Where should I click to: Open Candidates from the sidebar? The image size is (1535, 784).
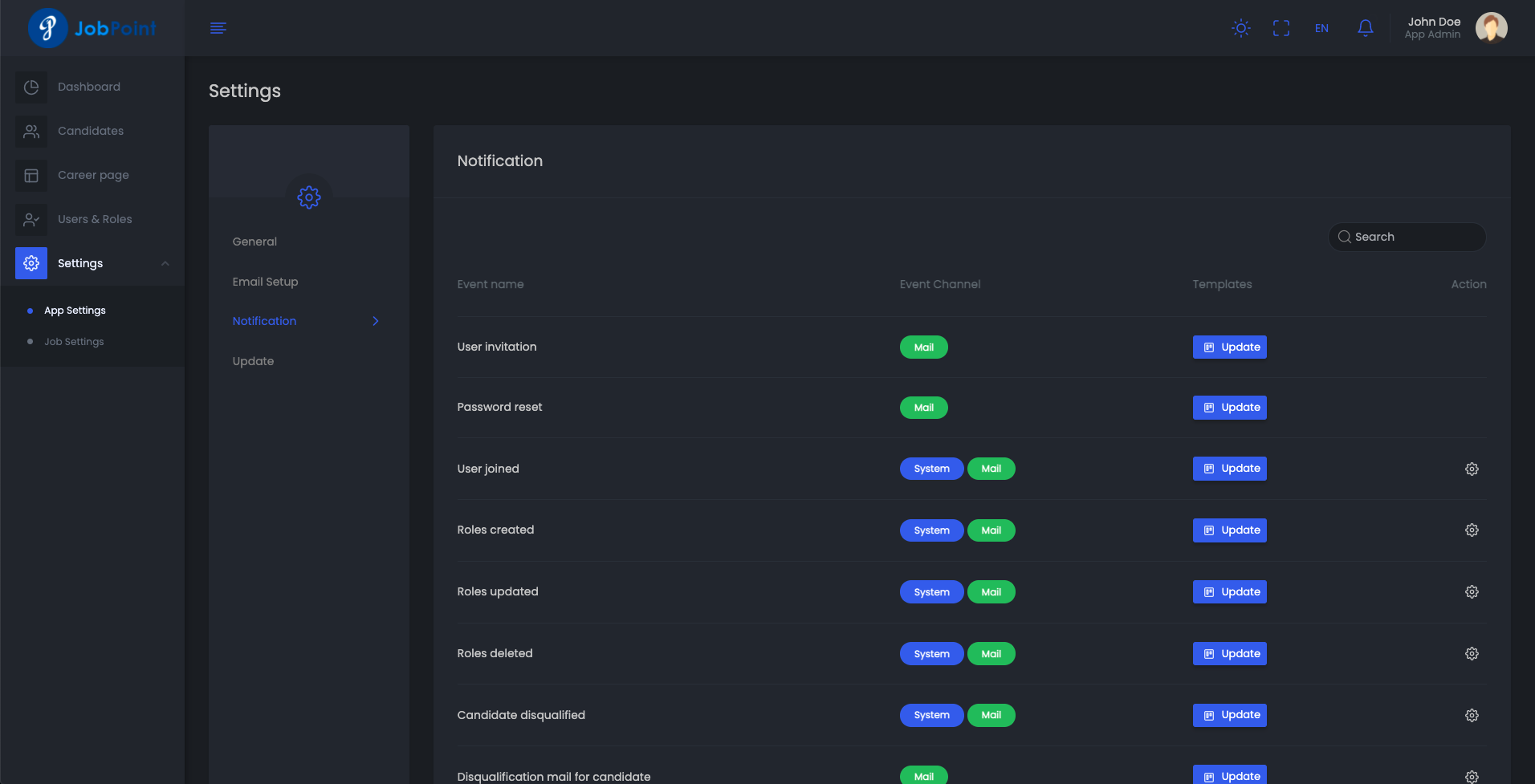tap(90, 131)
